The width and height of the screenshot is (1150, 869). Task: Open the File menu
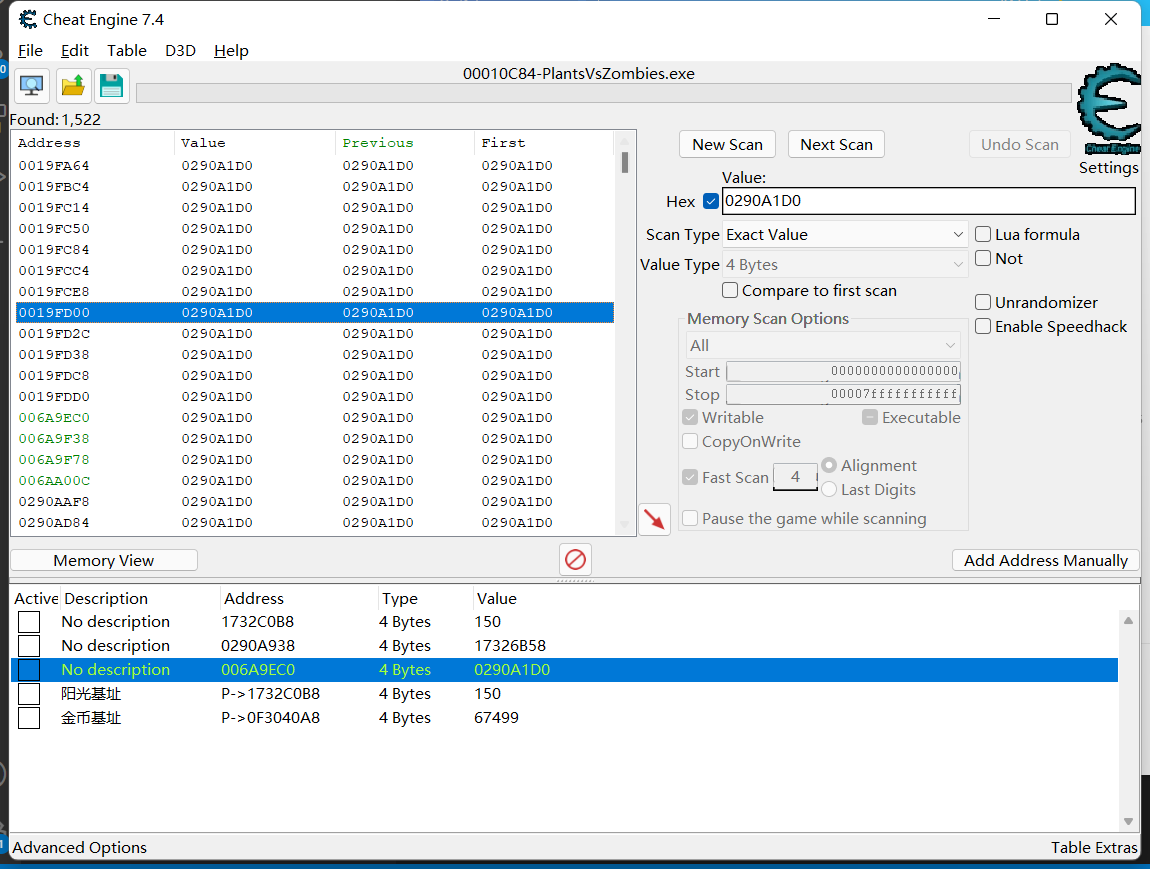[x=30, y=51]
